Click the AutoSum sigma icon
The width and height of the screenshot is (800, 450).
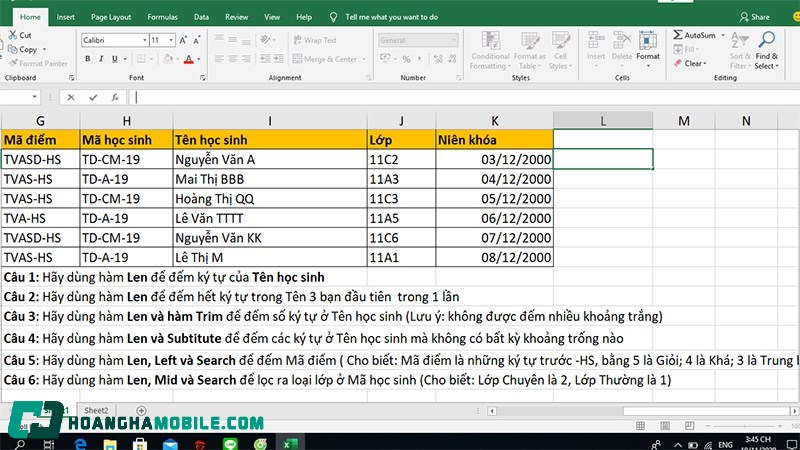click(678, 35)
